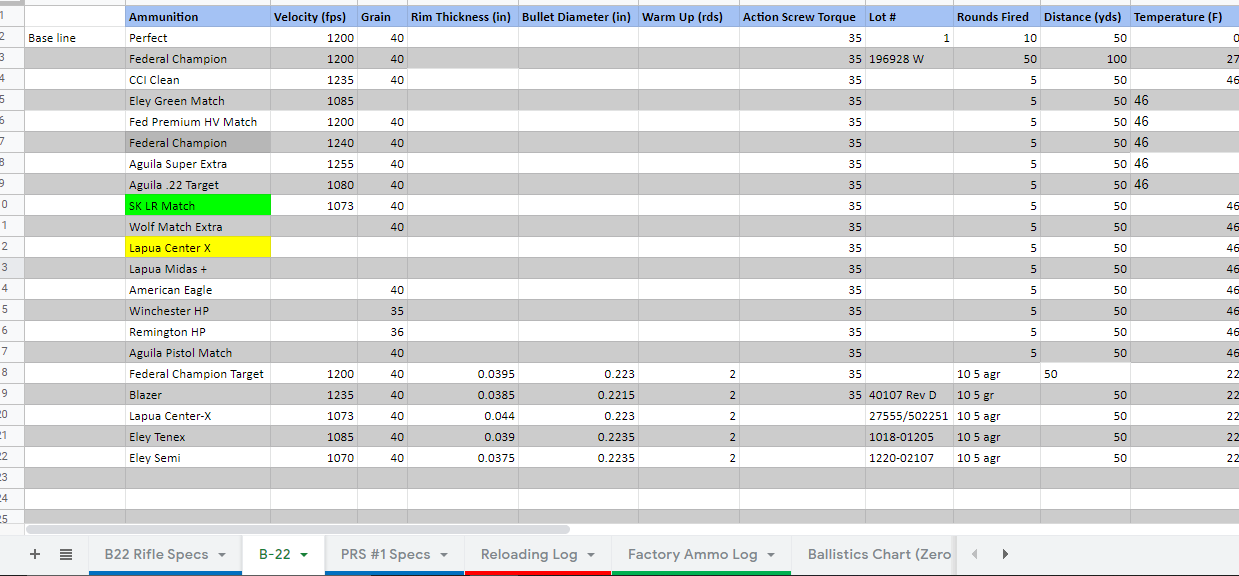Click the 0.0395 rim thickness value

(462, 374)
